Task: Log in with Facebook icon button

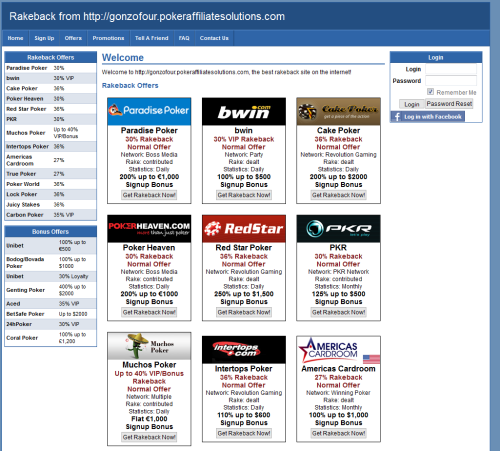Action: 428,117
